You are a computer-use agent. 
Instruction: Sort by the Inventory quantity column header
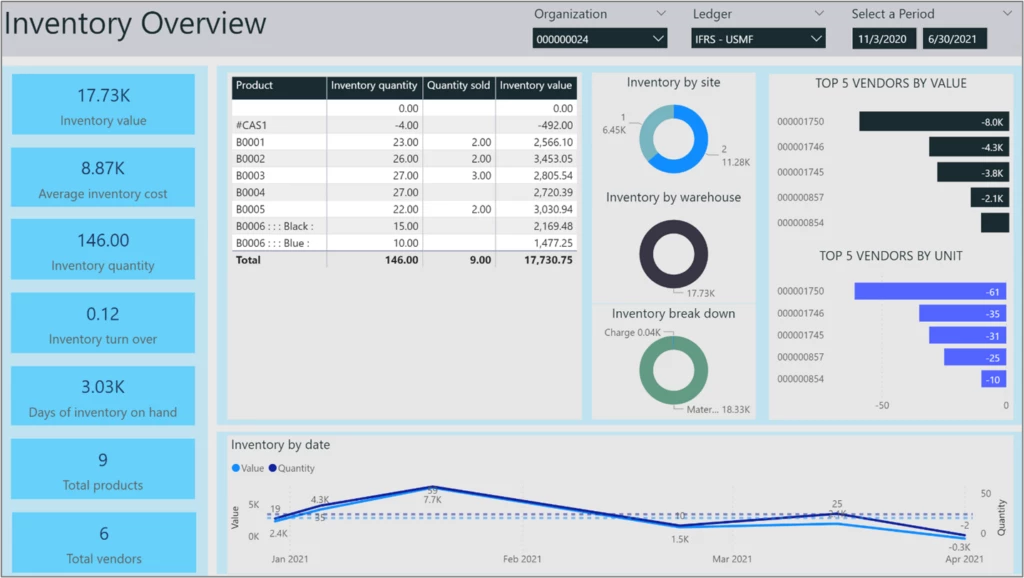pos(374,87)
